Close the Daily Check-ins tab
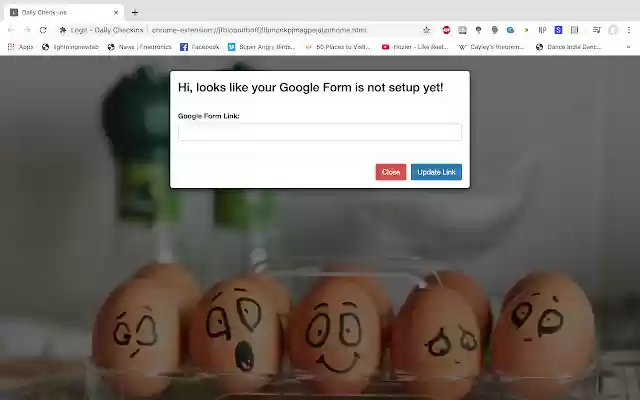The image size is (640, 400). click(x=116, y=13)
